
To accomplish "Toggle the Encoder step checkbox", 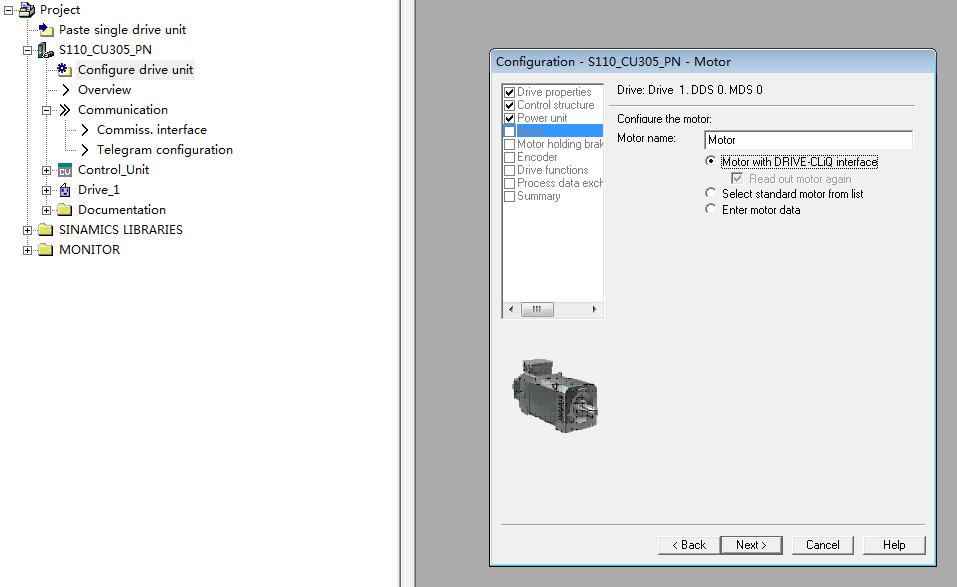I will point(510,157).
